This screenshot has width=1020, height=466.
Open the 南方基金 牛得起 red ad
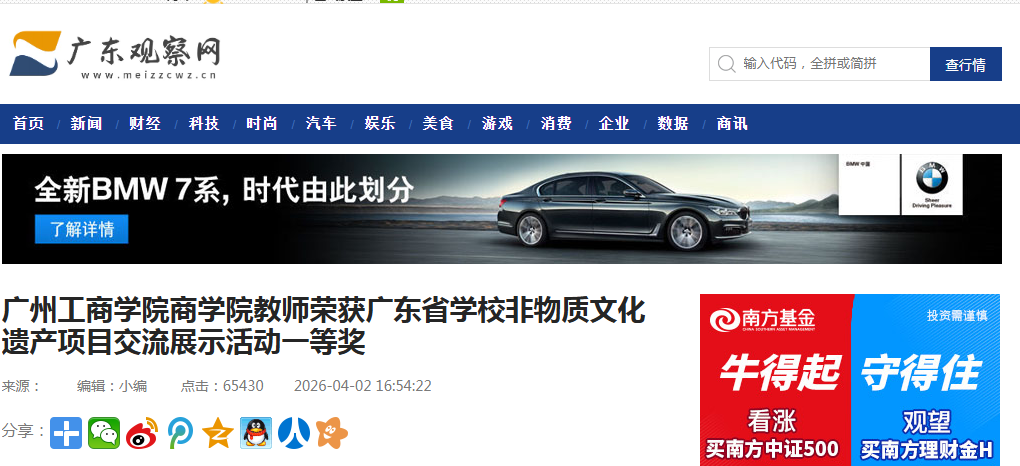777,380
